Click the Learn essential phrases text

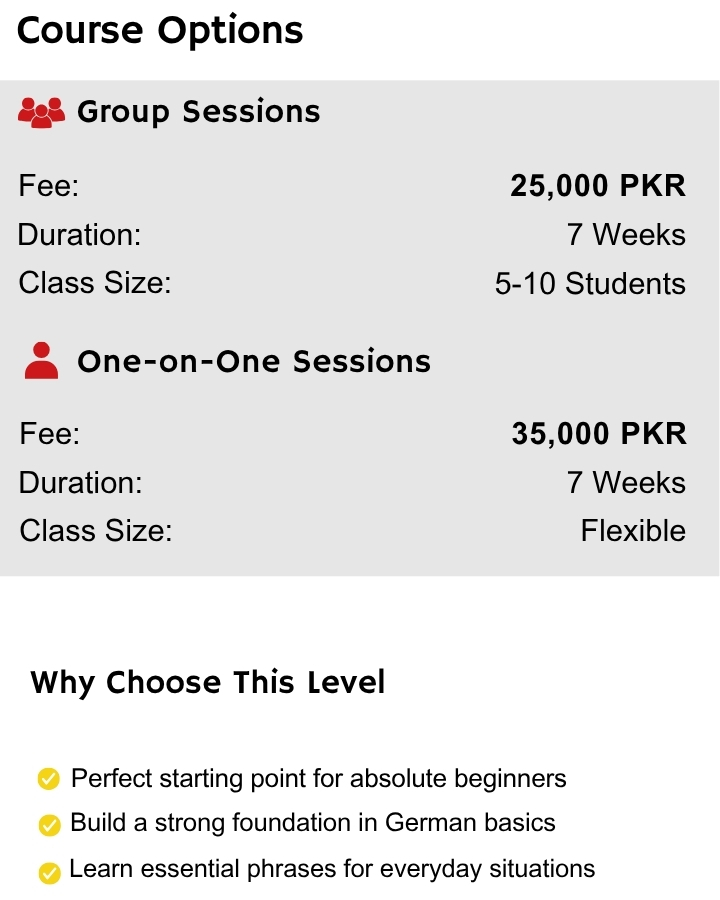332,869
